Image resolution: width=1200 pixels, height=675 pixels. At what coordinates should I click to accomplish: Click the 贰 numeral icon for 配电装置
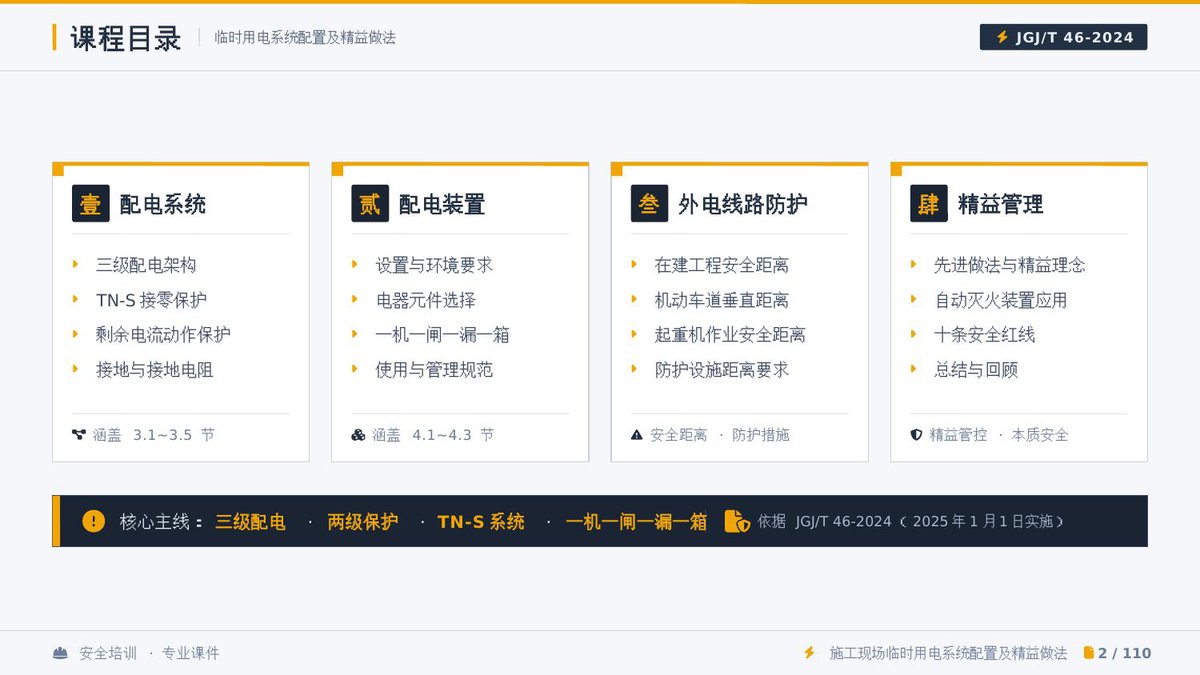(x=370, y=204)
